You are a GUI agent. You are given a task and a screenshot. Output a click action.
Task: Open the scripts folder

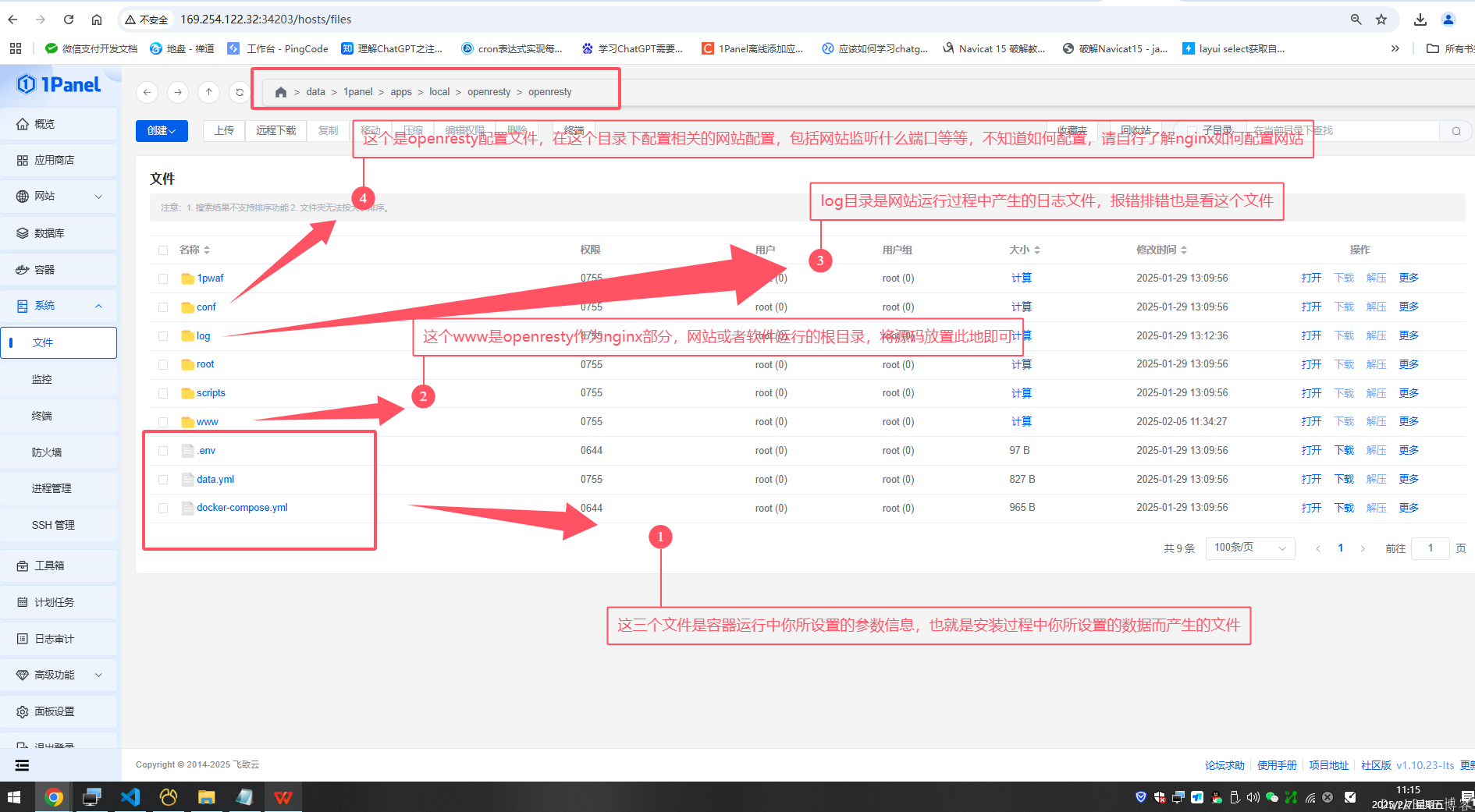[x=211, y=393]
